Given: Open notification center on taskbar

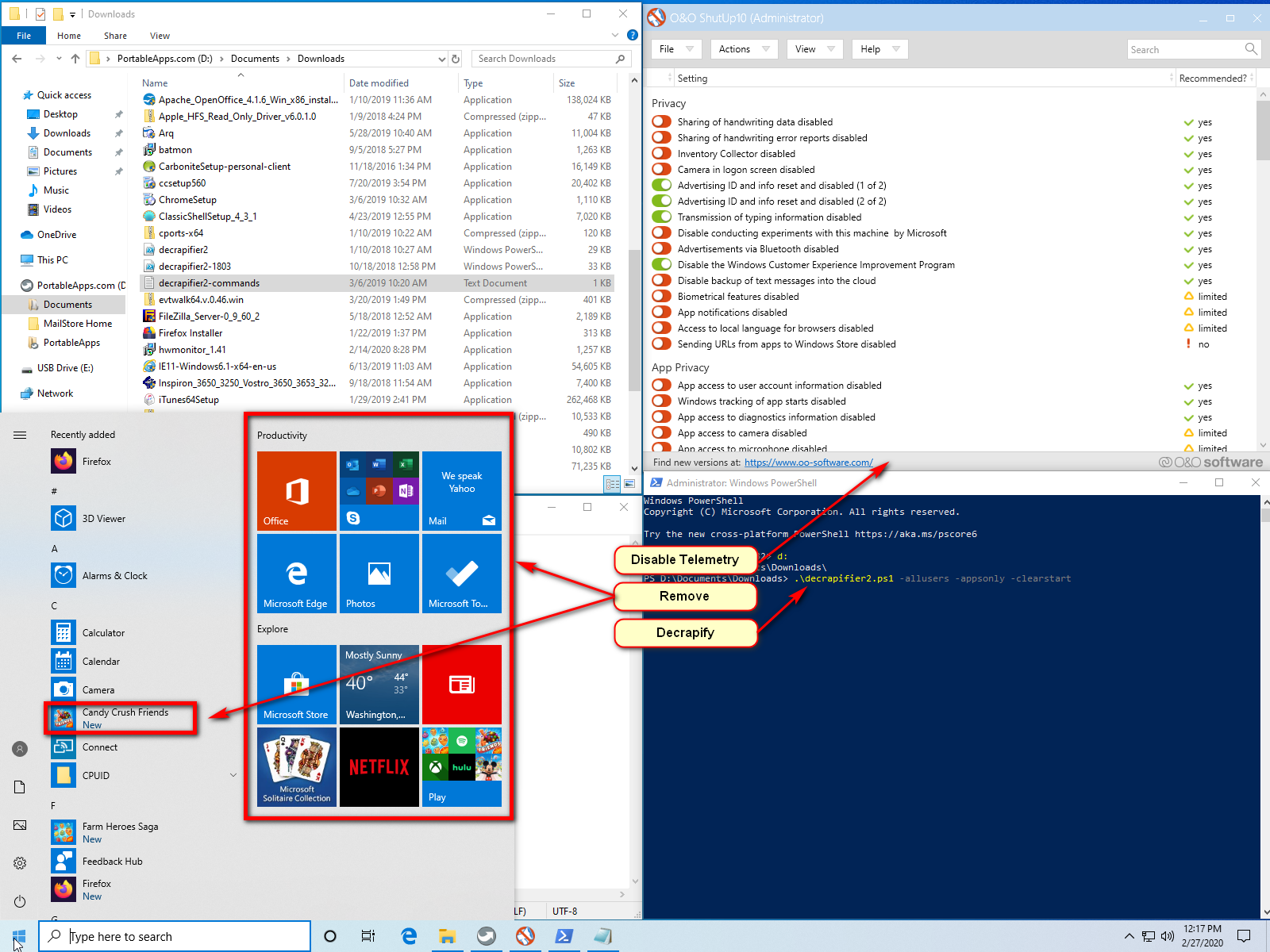Looking at the screenshot, I should 1244,936.
